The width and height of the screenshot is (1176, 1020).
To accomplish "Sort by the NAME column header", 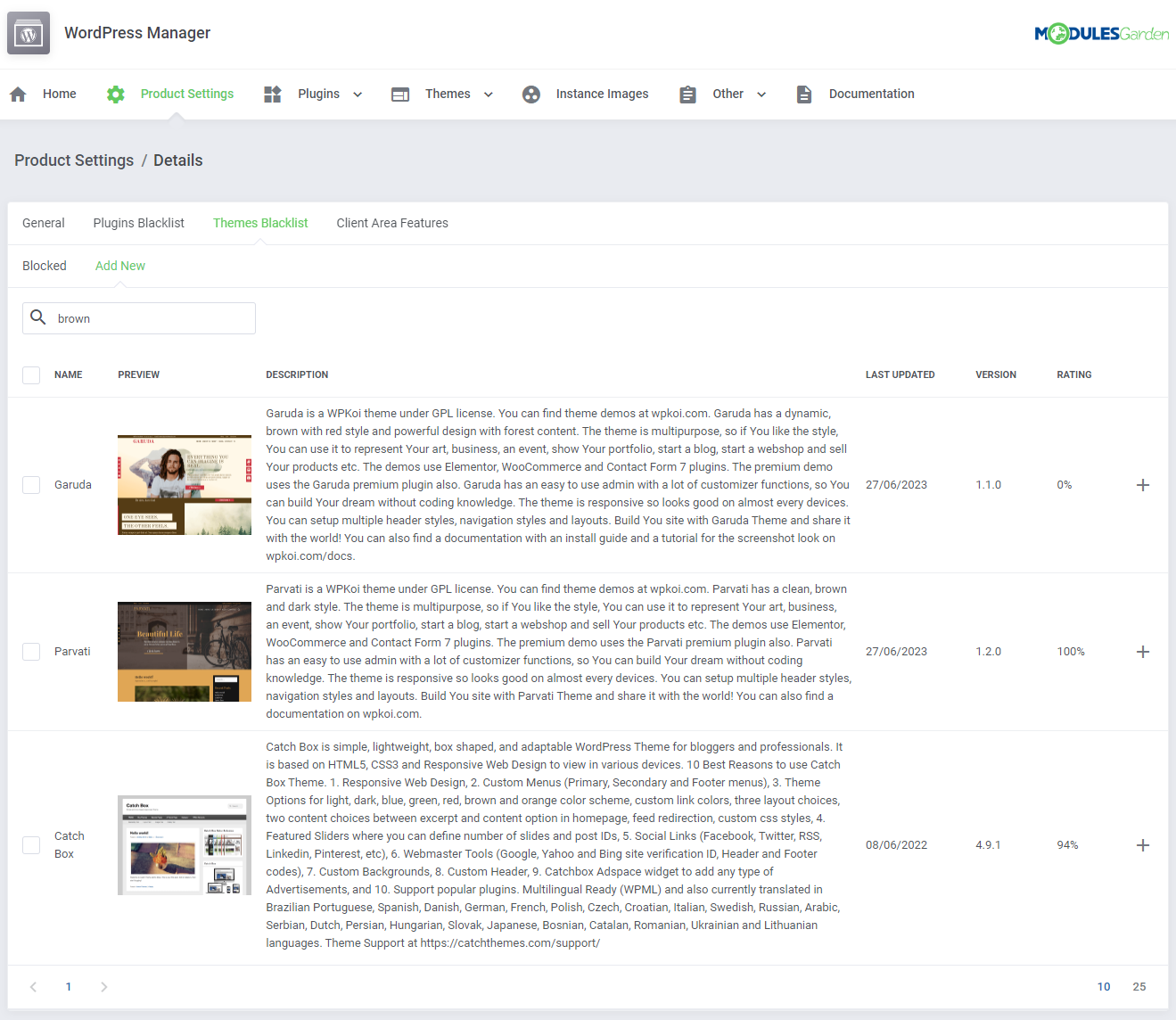I will point(69,374).
